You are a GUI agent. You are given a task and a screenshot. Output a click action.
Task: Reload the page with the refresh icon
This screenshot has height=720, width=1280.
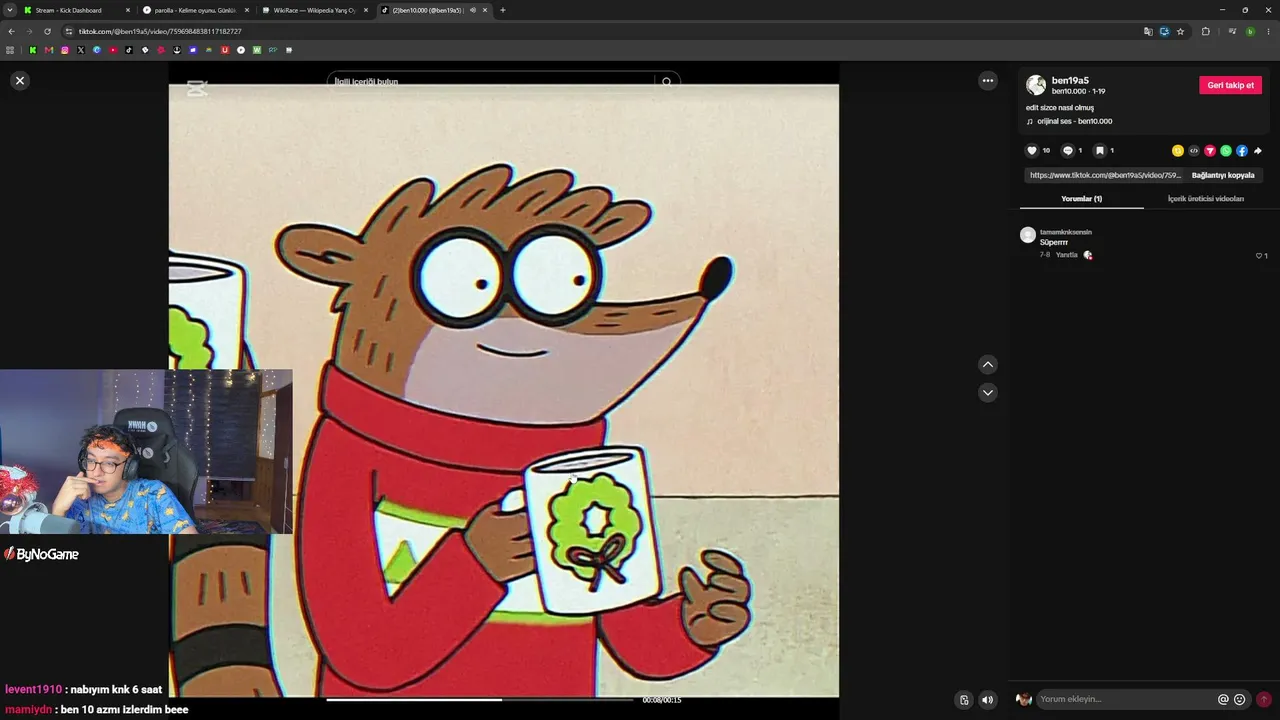(47, 31)
